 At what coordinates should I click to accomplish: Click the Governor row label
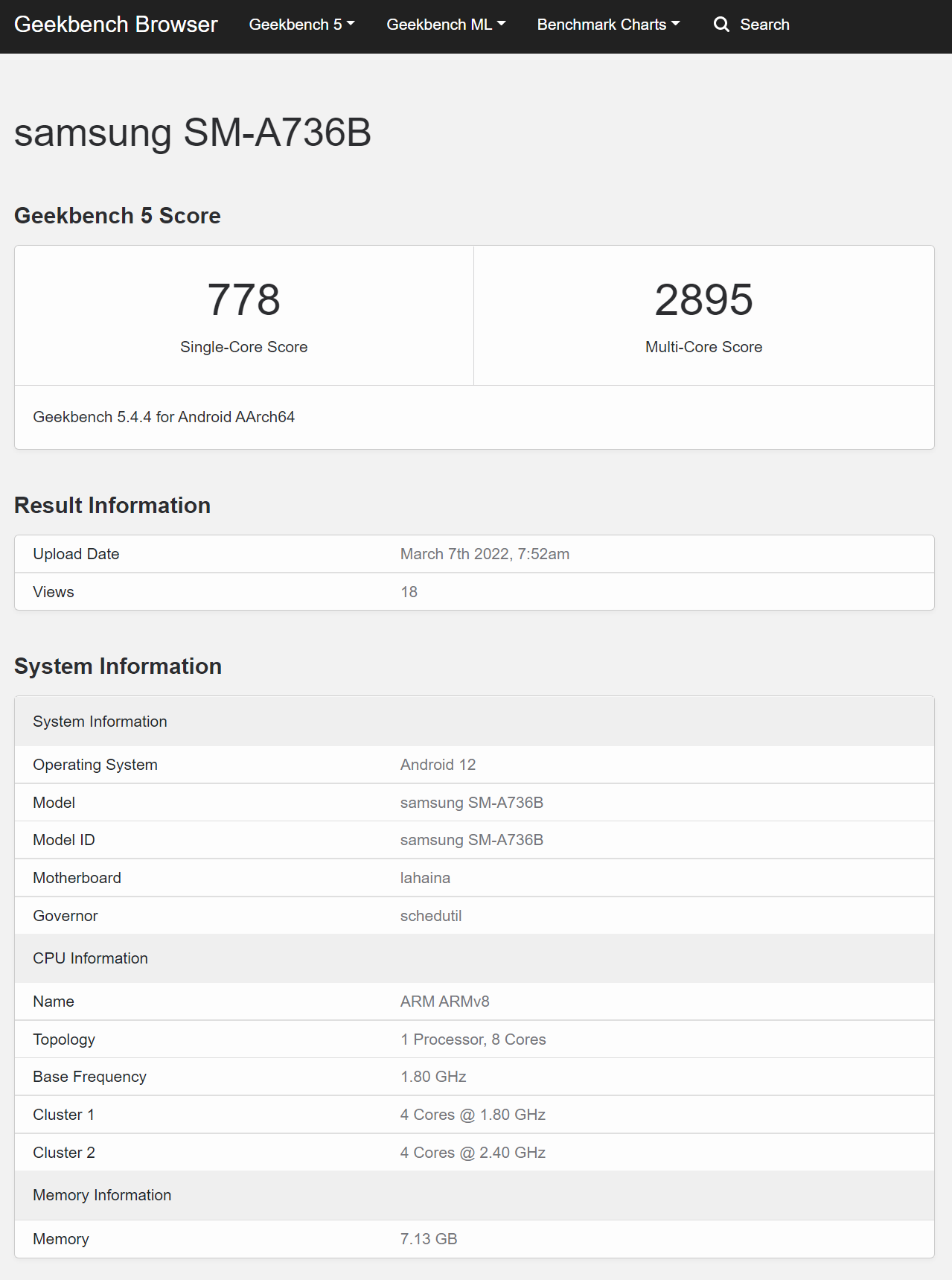pyautogui.click(x=66, y=916)
